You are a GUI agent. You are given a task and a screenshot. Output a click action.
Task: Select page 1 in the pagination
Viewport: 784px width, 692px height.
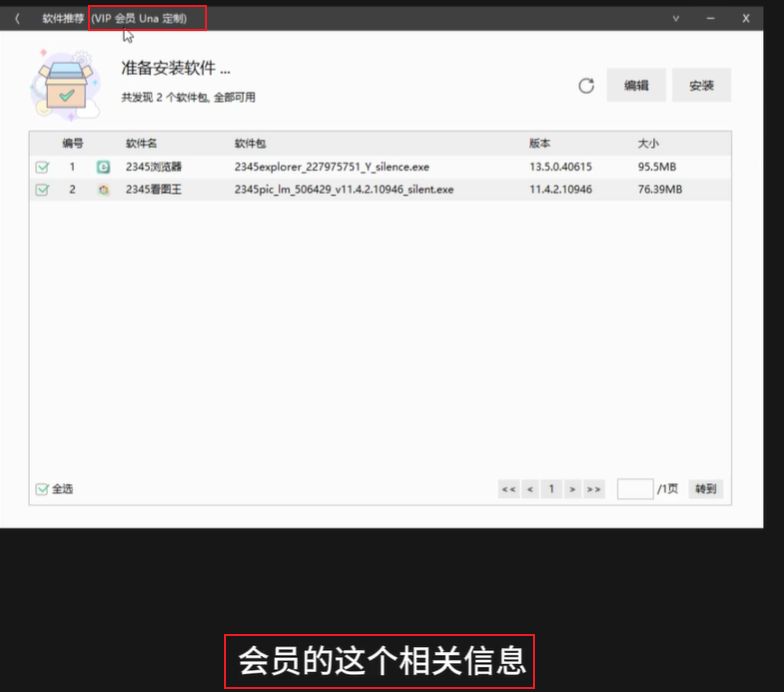coord(551,489)
